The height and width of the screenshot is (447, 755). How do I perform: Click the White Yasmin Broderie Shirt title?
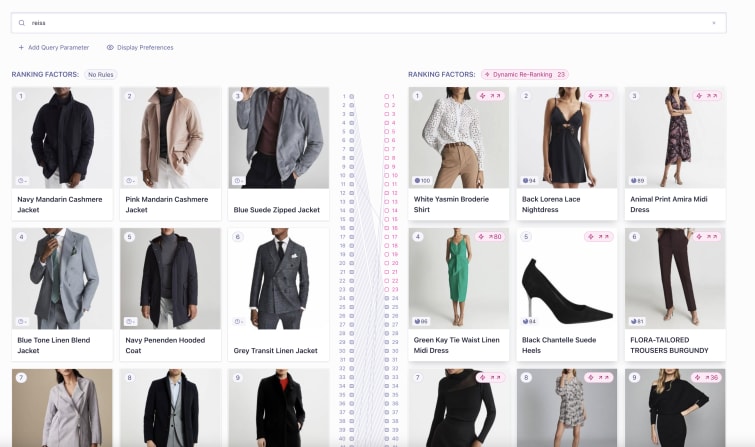tap(451, 204)
